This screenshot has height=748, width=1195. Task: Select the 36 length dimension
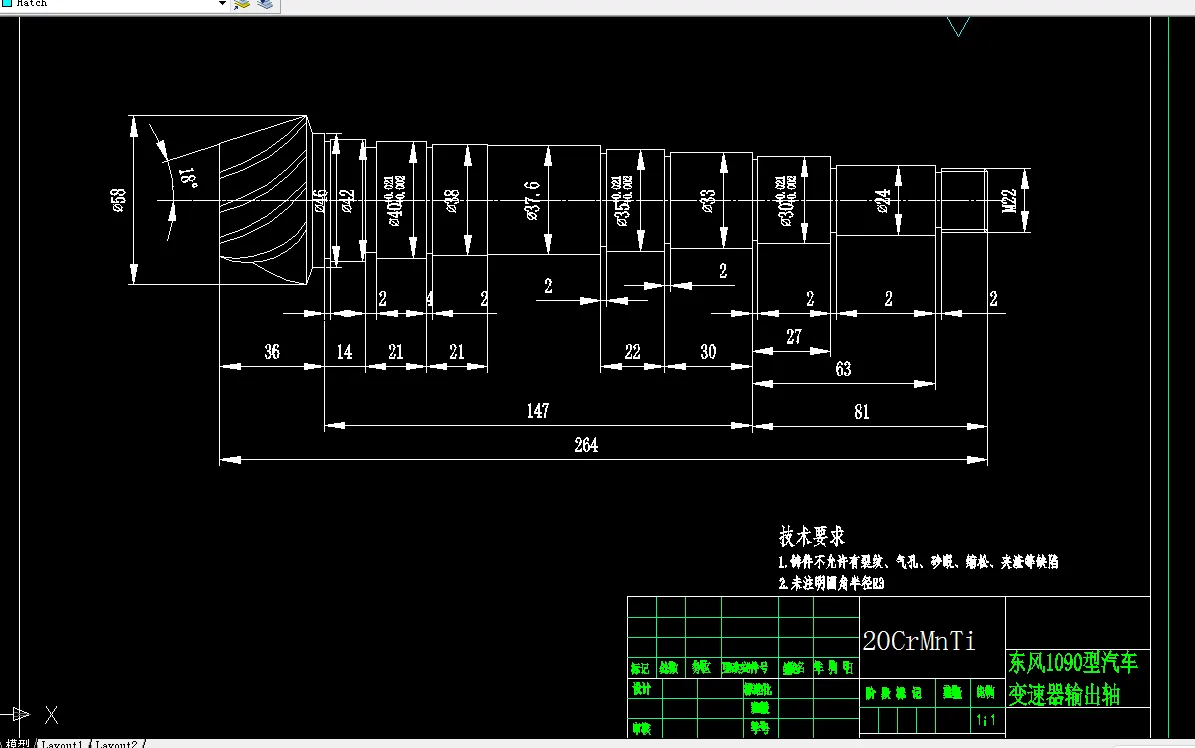[272, 352]
